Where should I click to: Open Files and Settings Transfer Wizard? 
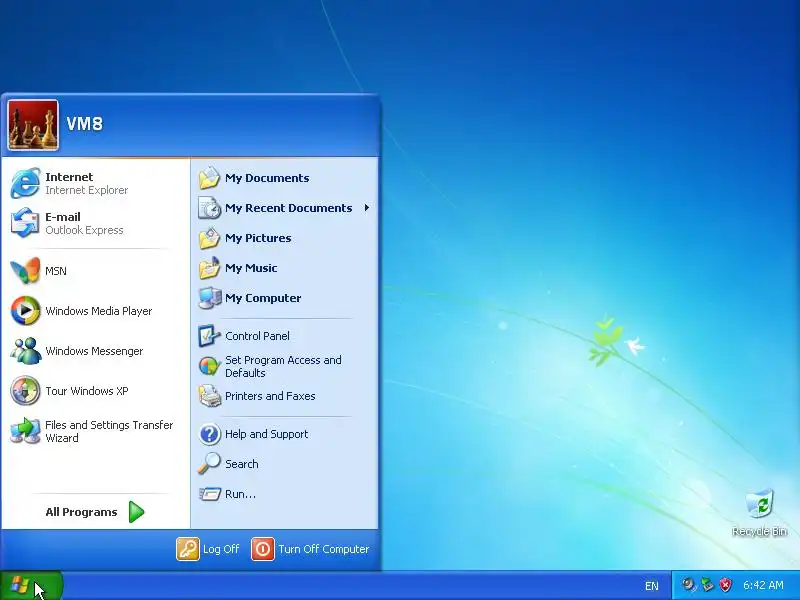95,431
